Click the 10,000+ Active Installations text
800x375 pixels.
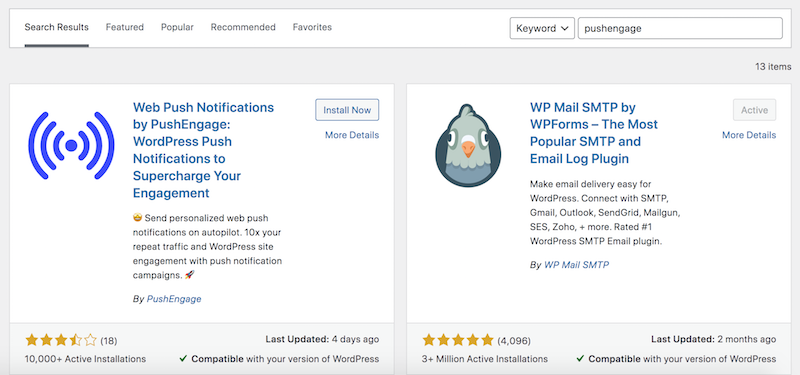coord(85,359)
